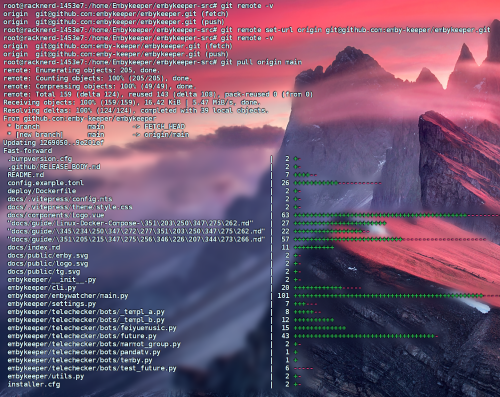Click the '_templ_a.py' bot file name
500x397 pixels.
86,312
